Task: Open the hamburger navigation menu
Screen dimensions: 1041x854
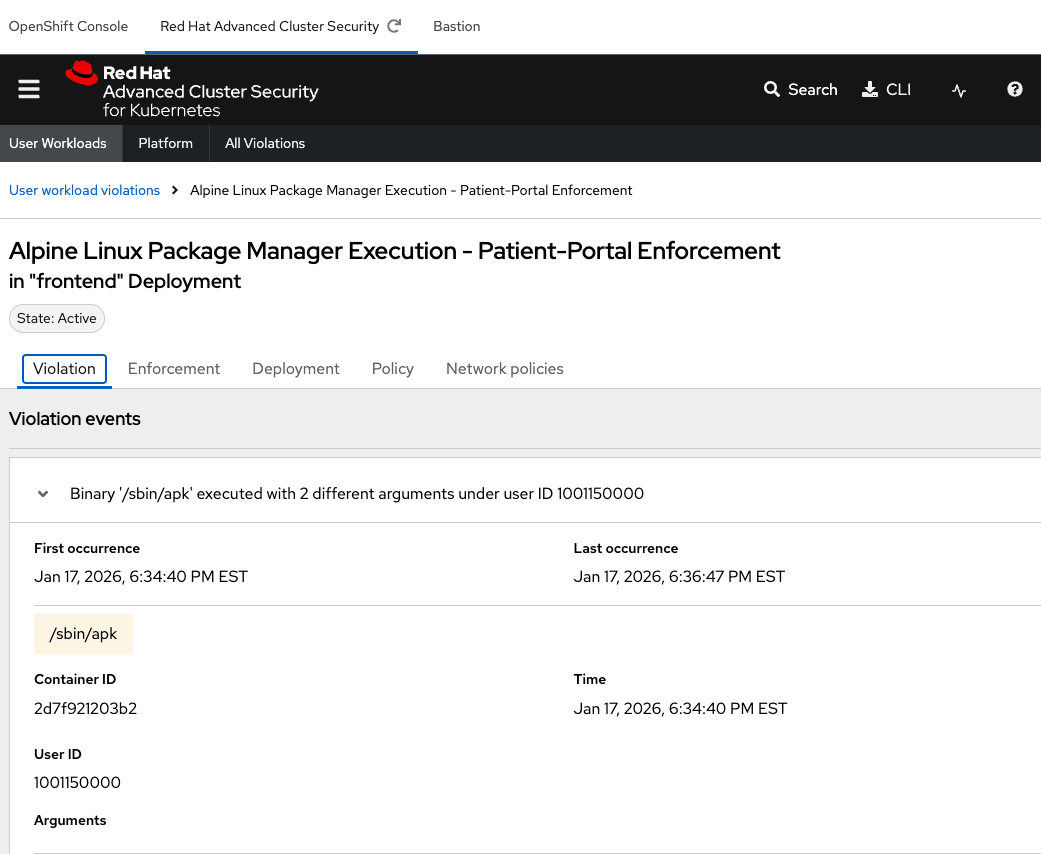Action: coord(29,90)
